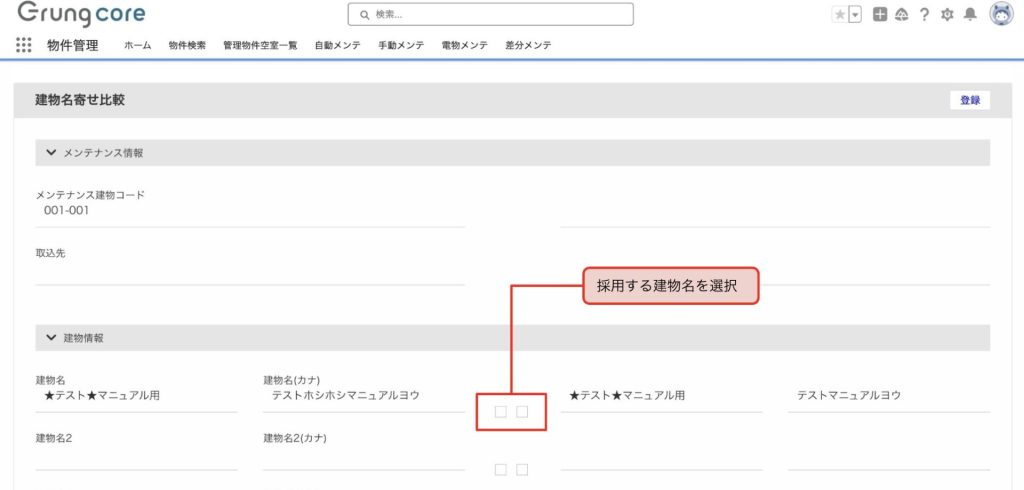
Task: Open the notifications bell
Action: [x=969, y=14]
